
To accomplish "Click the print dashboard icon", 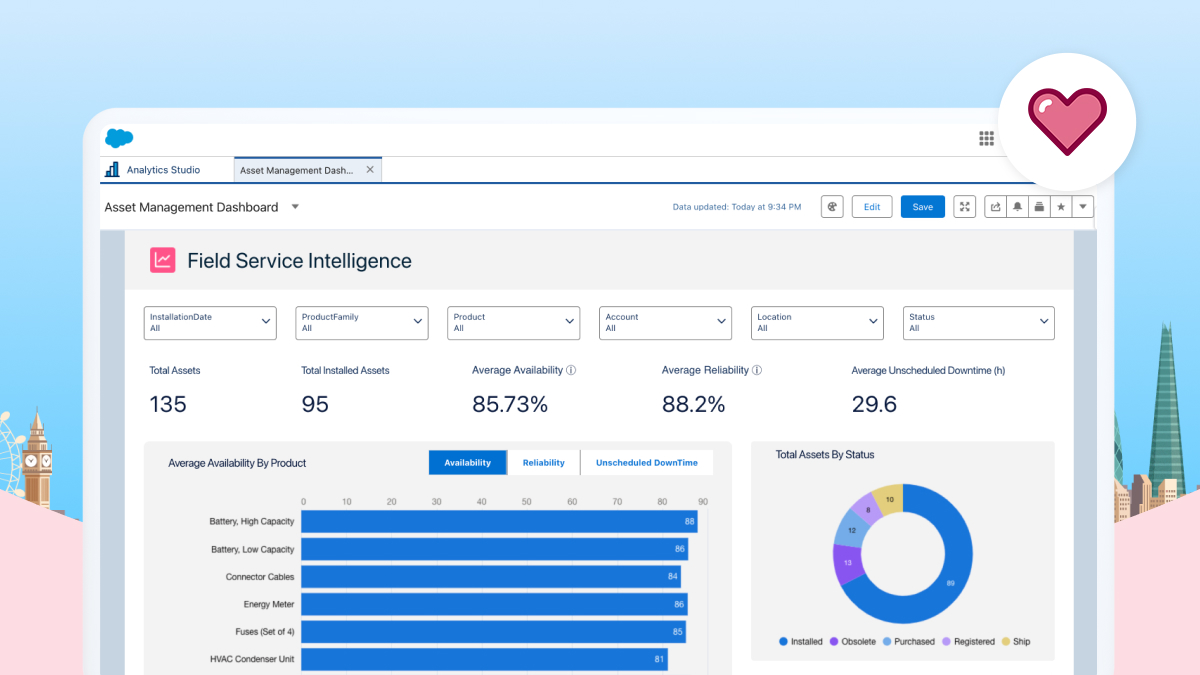I will 1039,206.
